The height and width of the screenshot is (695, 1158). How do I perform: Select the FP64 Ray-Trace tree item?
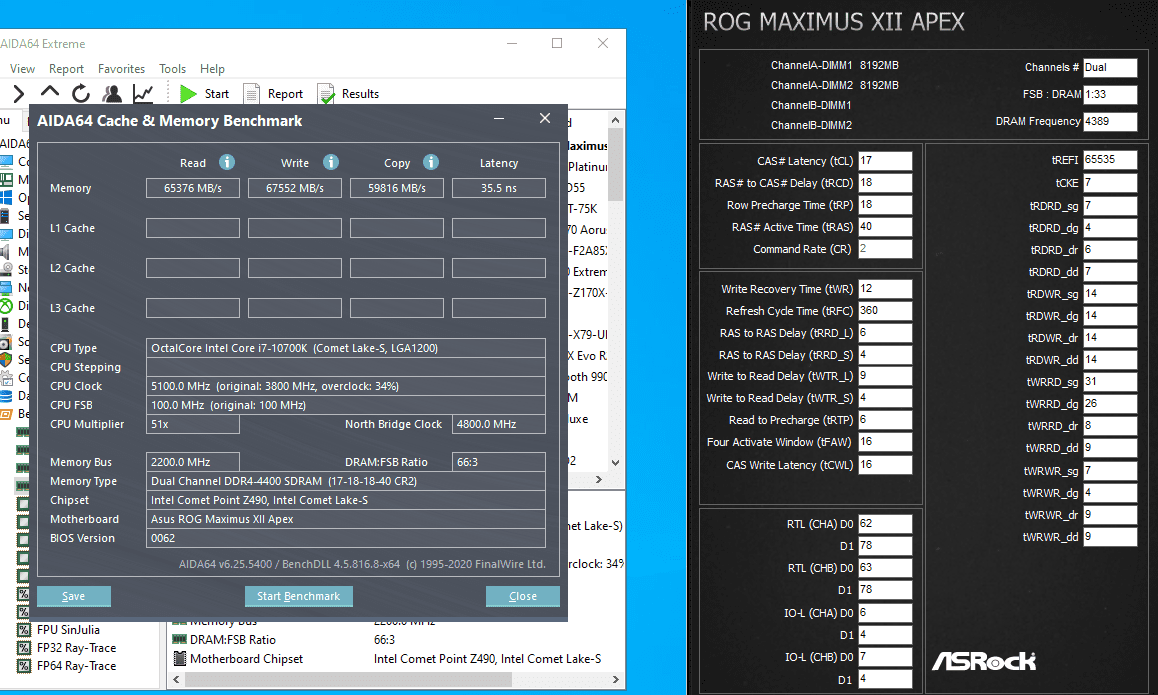tap(77, 665)
